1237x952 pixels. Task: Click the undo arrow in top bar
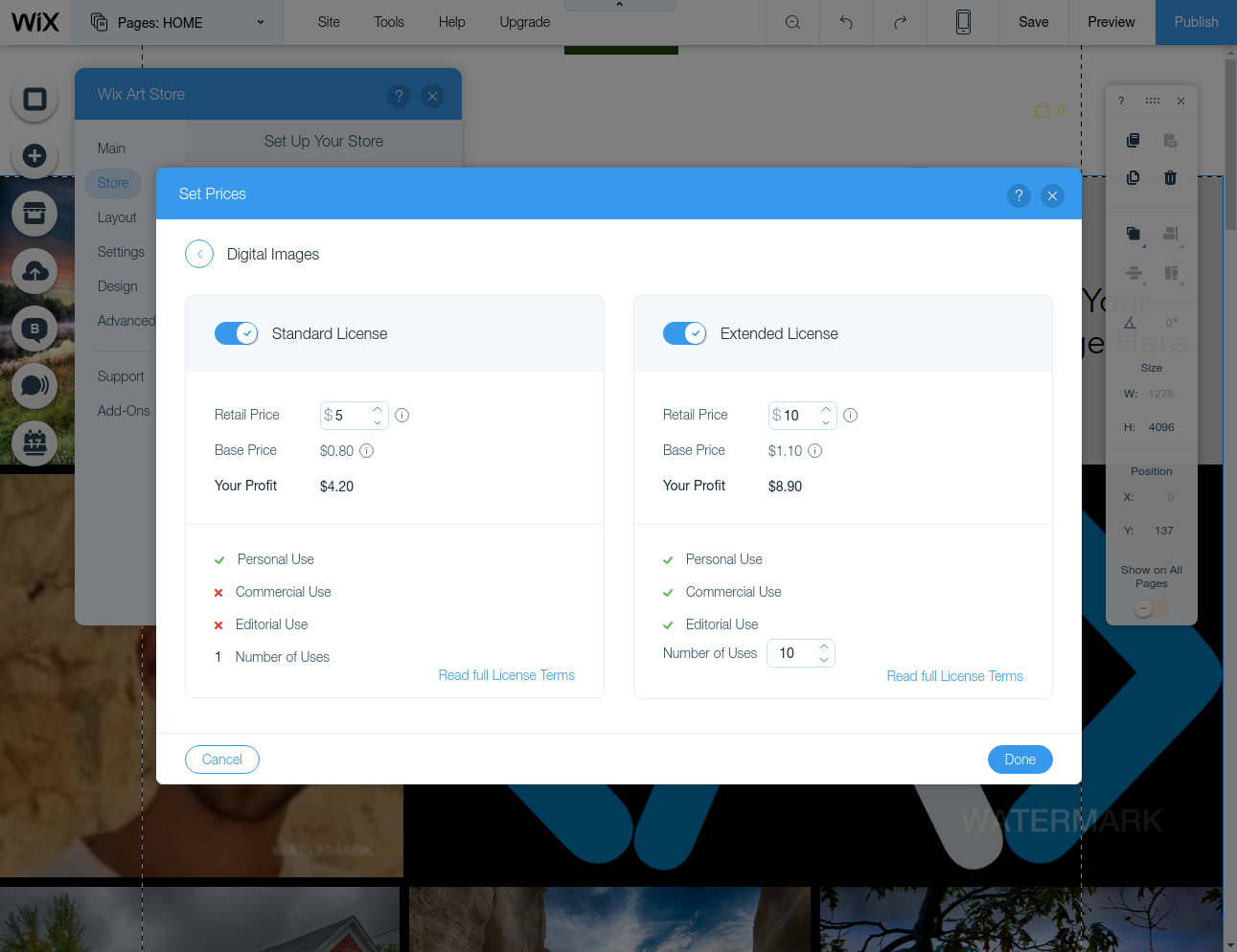click(846, 22)
